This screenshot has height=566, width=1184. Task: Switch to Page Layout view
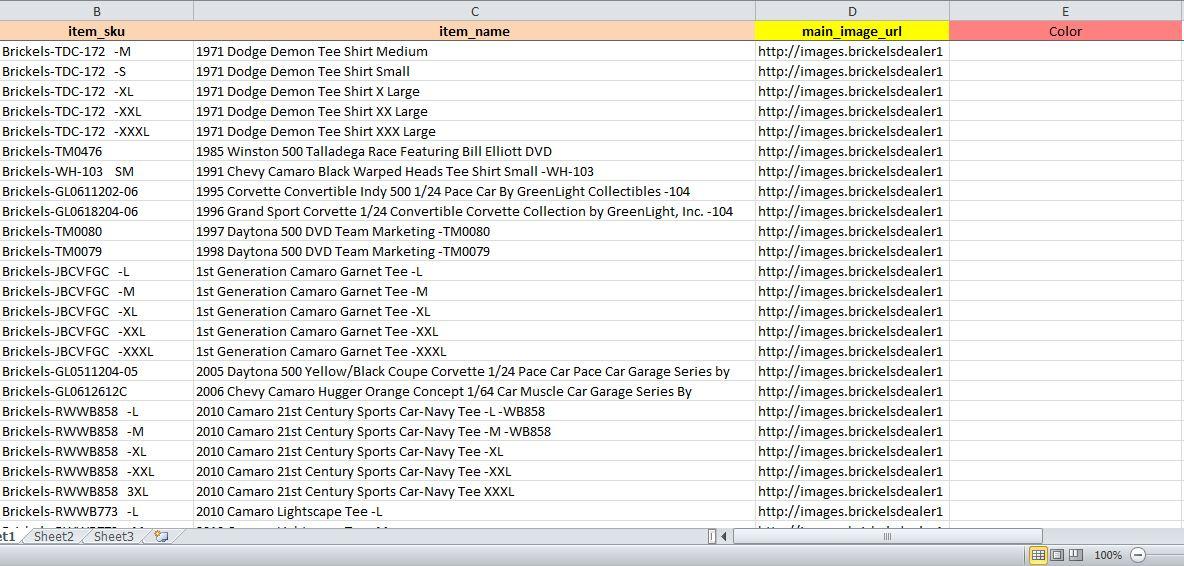1057,555
